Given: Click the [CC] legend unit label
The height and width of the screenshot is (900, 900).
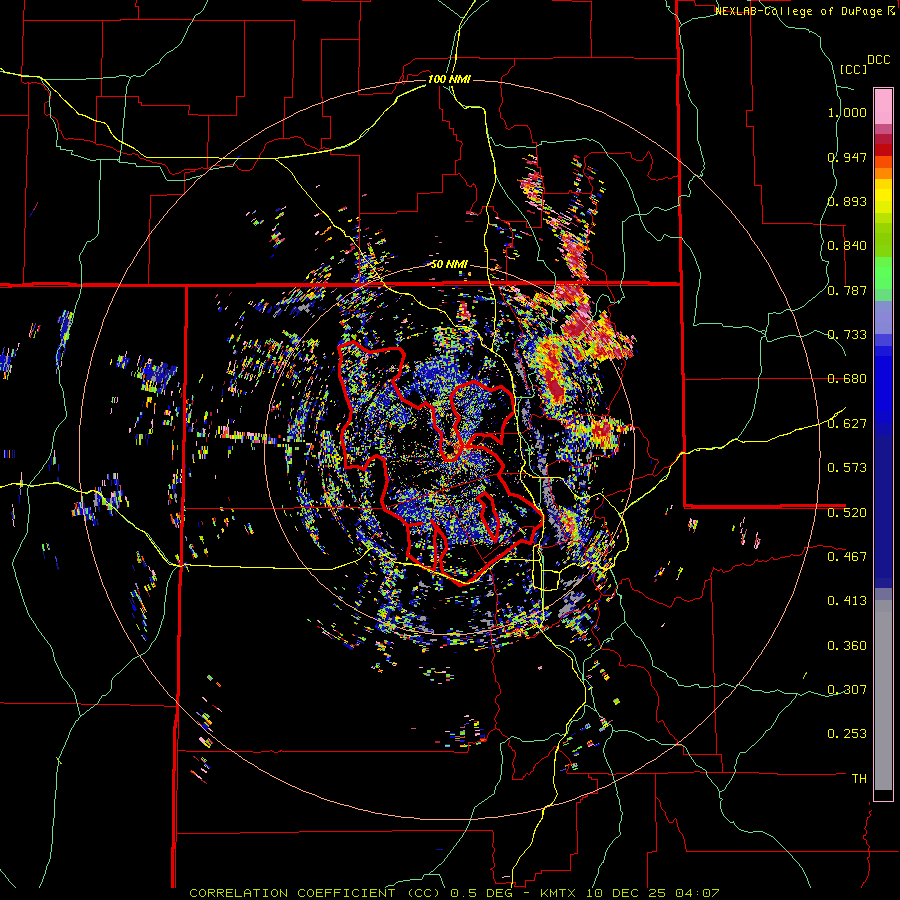Looking at the screenshot, I should pos(854,69).
